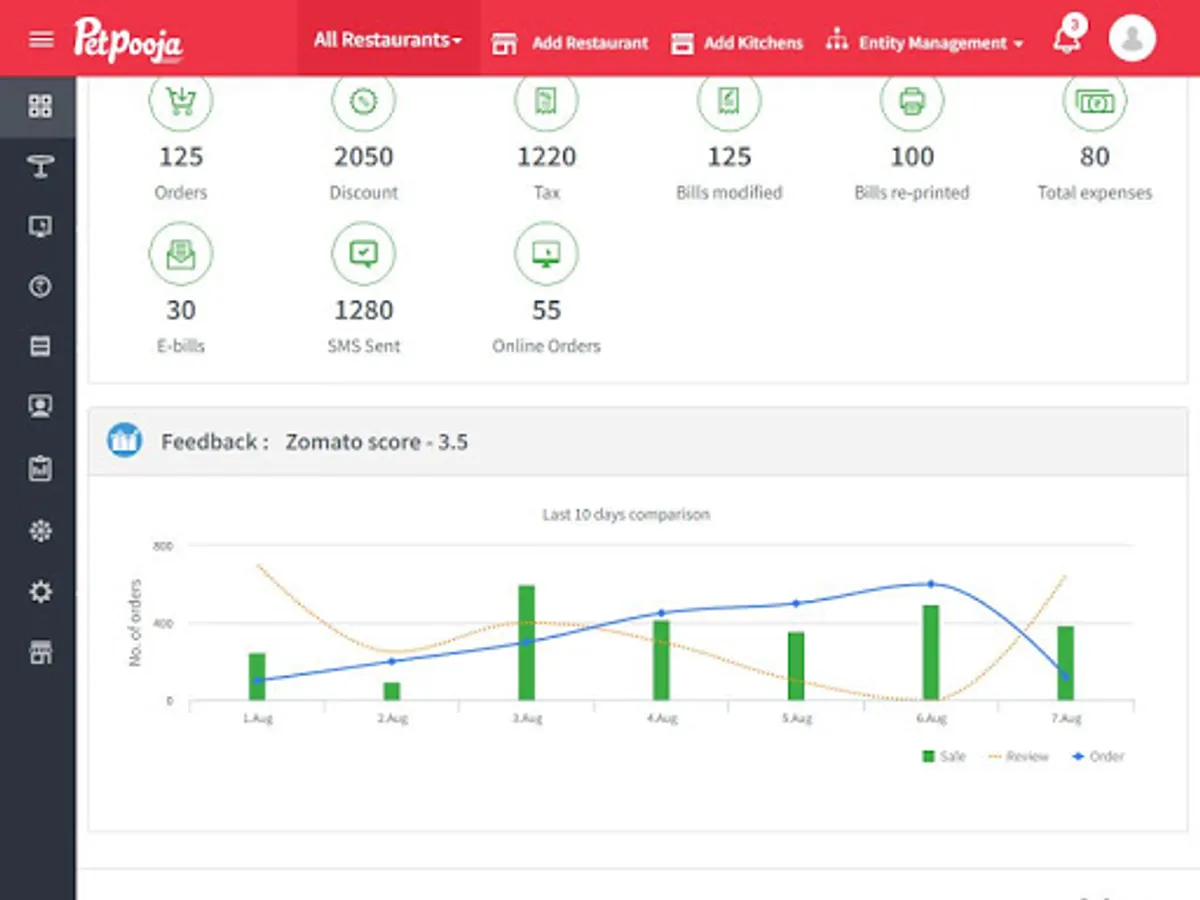The height and width of the screenshot is (900, 1200).
Task: Click the Total expenses money icon
Action: 1095,101
